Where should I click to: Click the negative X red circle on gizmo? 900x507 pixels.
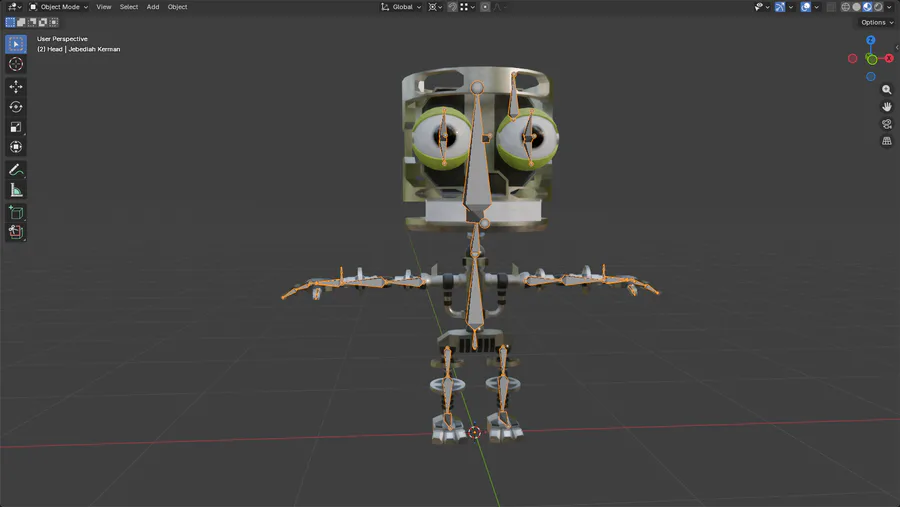[852, 59]
